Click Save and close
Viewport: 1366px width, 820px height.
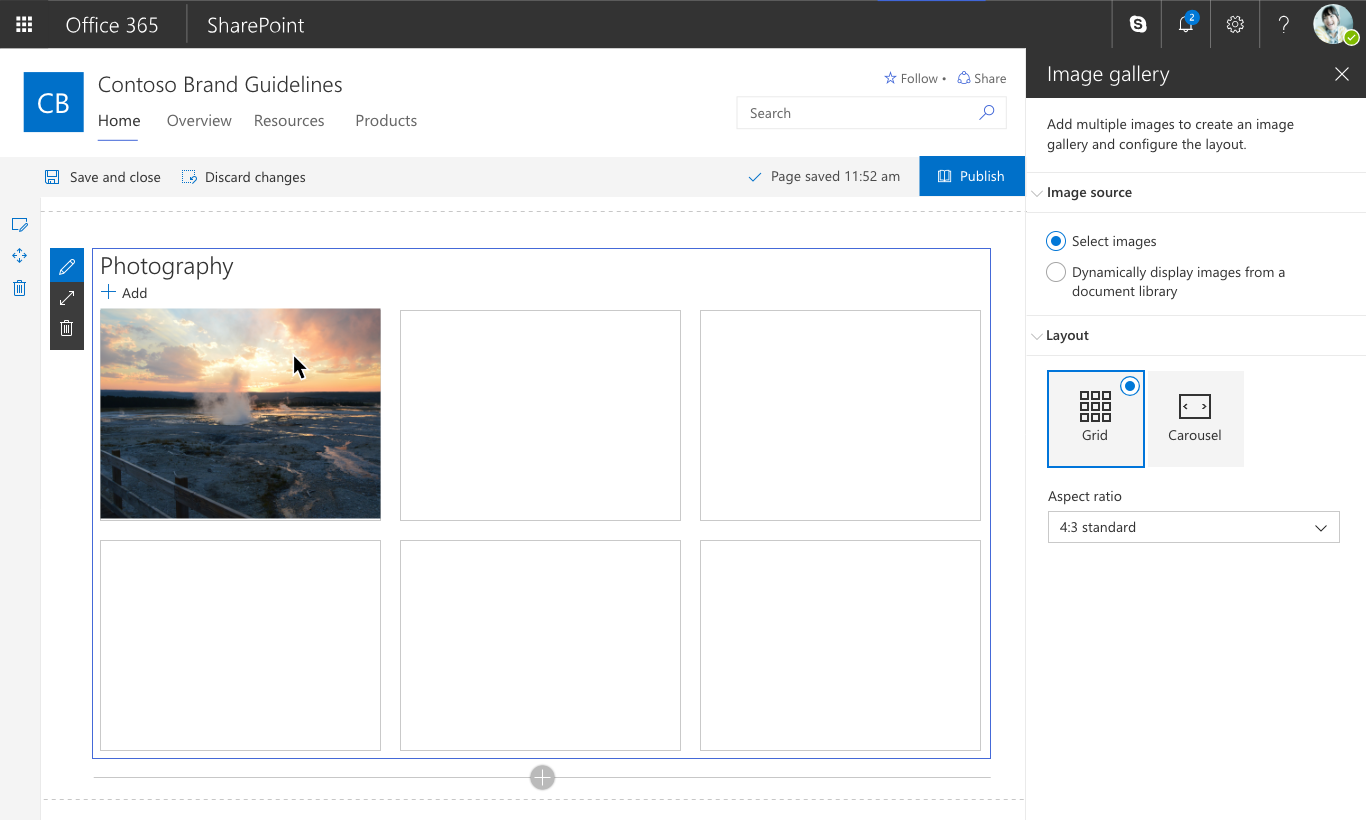tap(102, 177)
